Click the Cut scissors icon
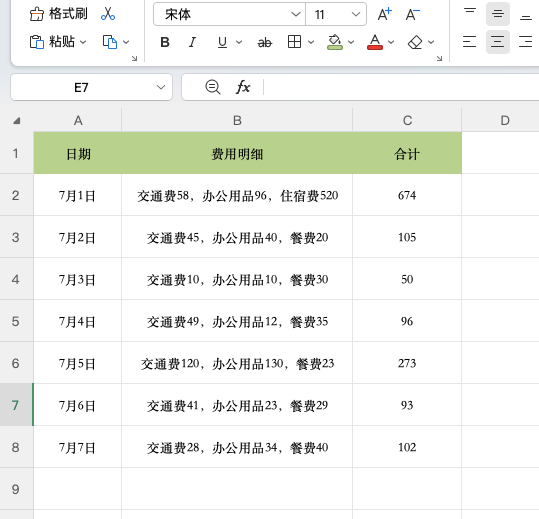Viewport: 539px width, 519px height. click(108, 14)
